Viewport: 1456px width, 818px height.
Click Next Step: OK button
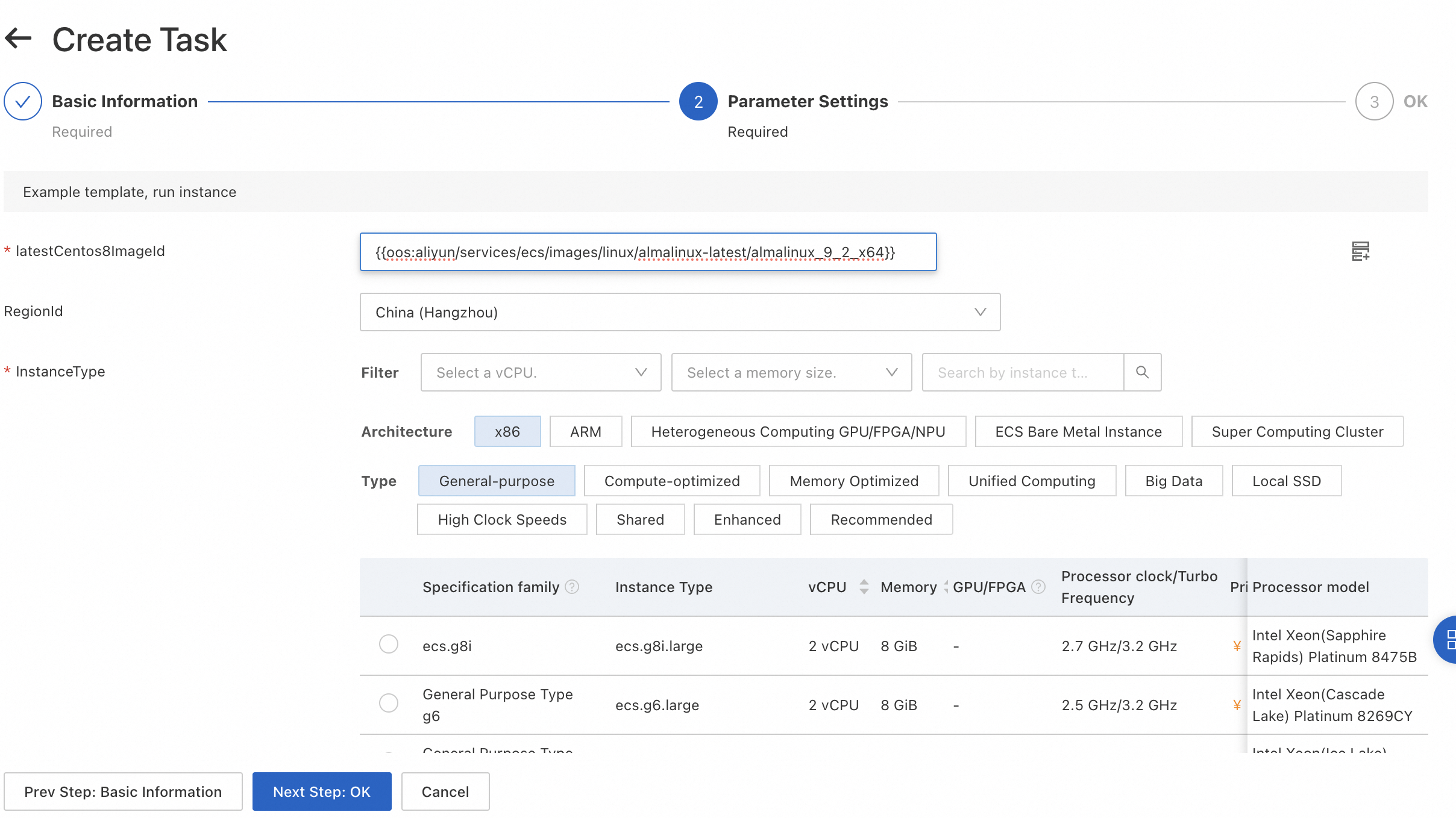point(322,791)
